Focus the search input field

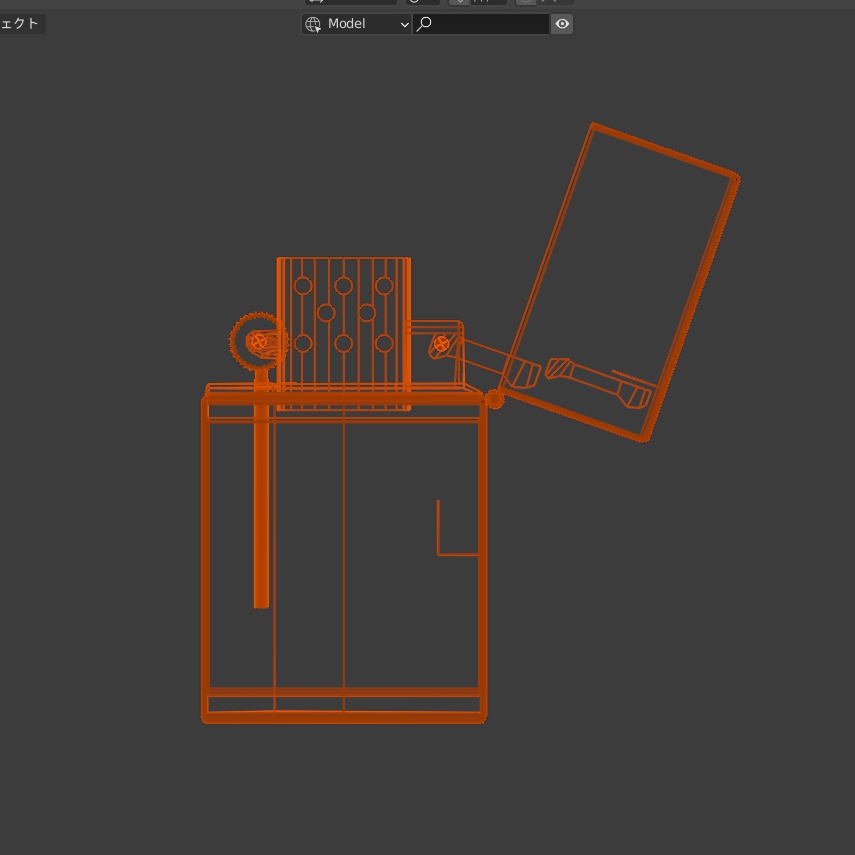click(490, 24)
